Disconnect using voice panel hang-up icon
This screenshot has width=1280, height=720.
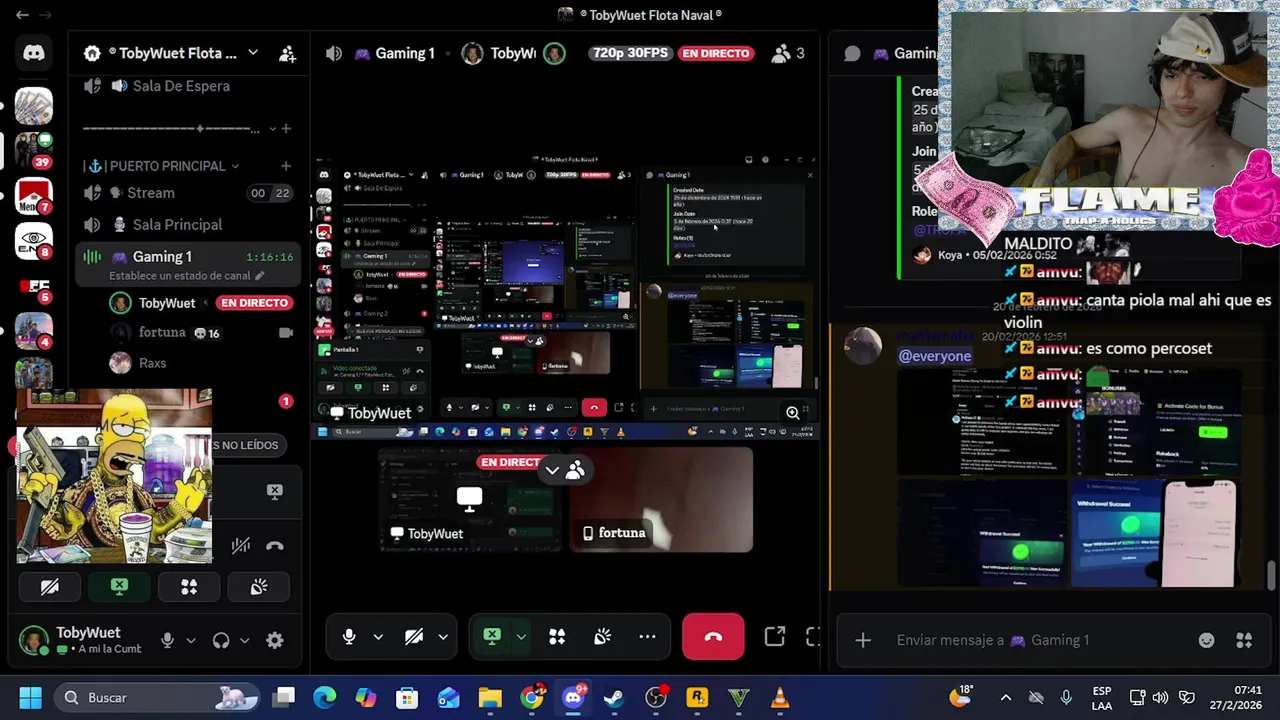[275, 546]
